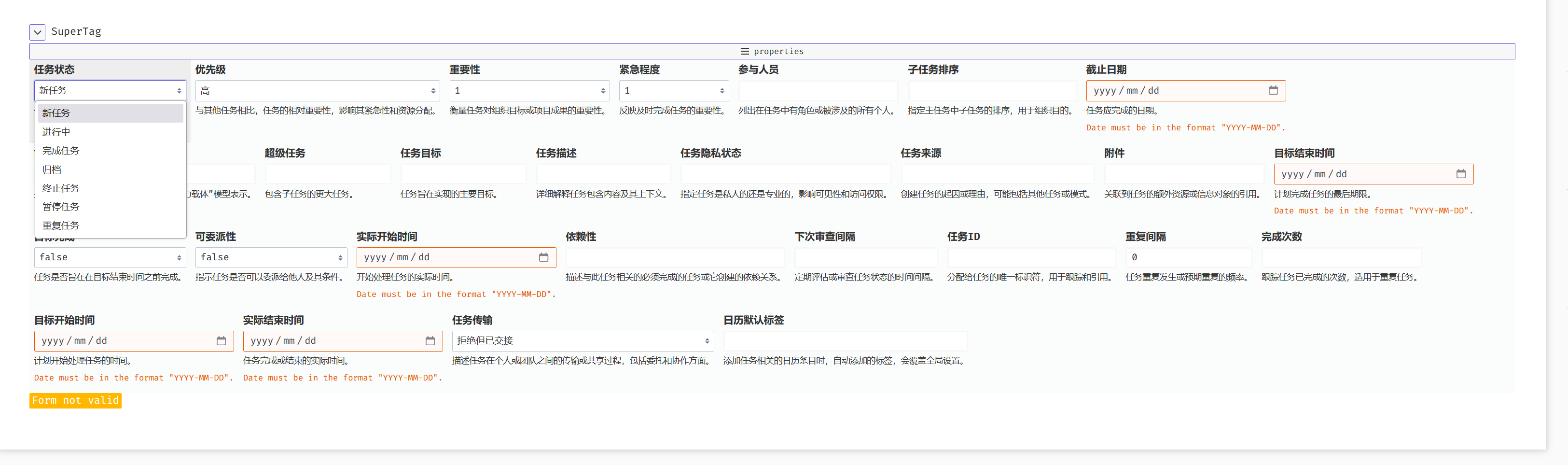This screenshot has width=1568, height=465.
Task: Collapse the SuperTag section chevron
Action: coord(37,32)
